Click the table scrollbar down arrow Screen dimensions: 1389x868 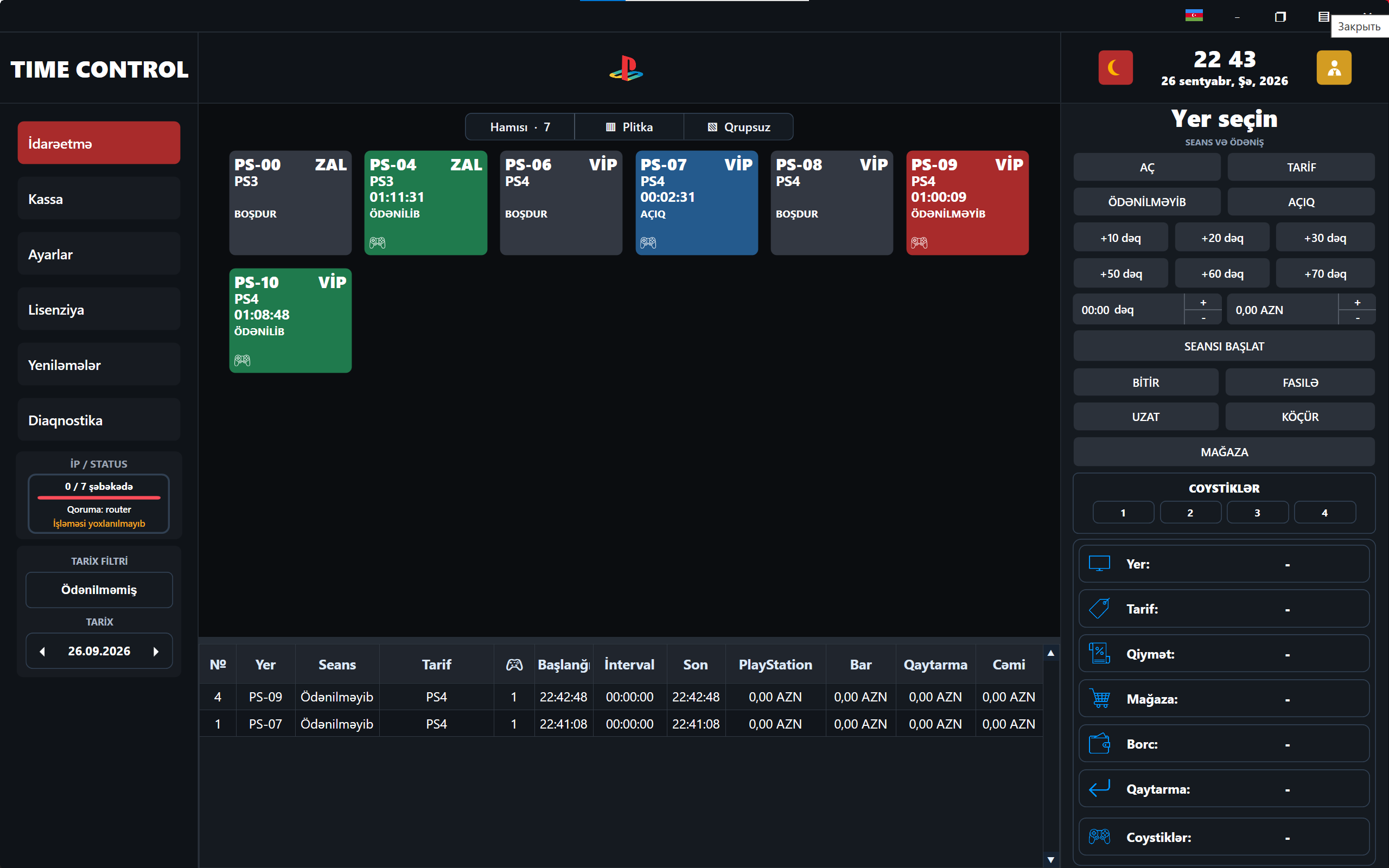pos(1051,859)
